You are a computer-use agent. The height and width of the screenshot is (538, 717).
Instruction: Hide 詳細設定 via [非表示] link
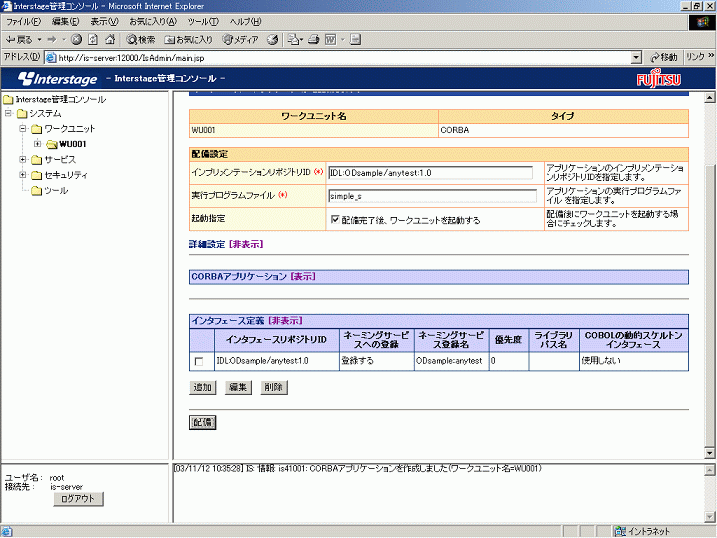click(246, 245)
